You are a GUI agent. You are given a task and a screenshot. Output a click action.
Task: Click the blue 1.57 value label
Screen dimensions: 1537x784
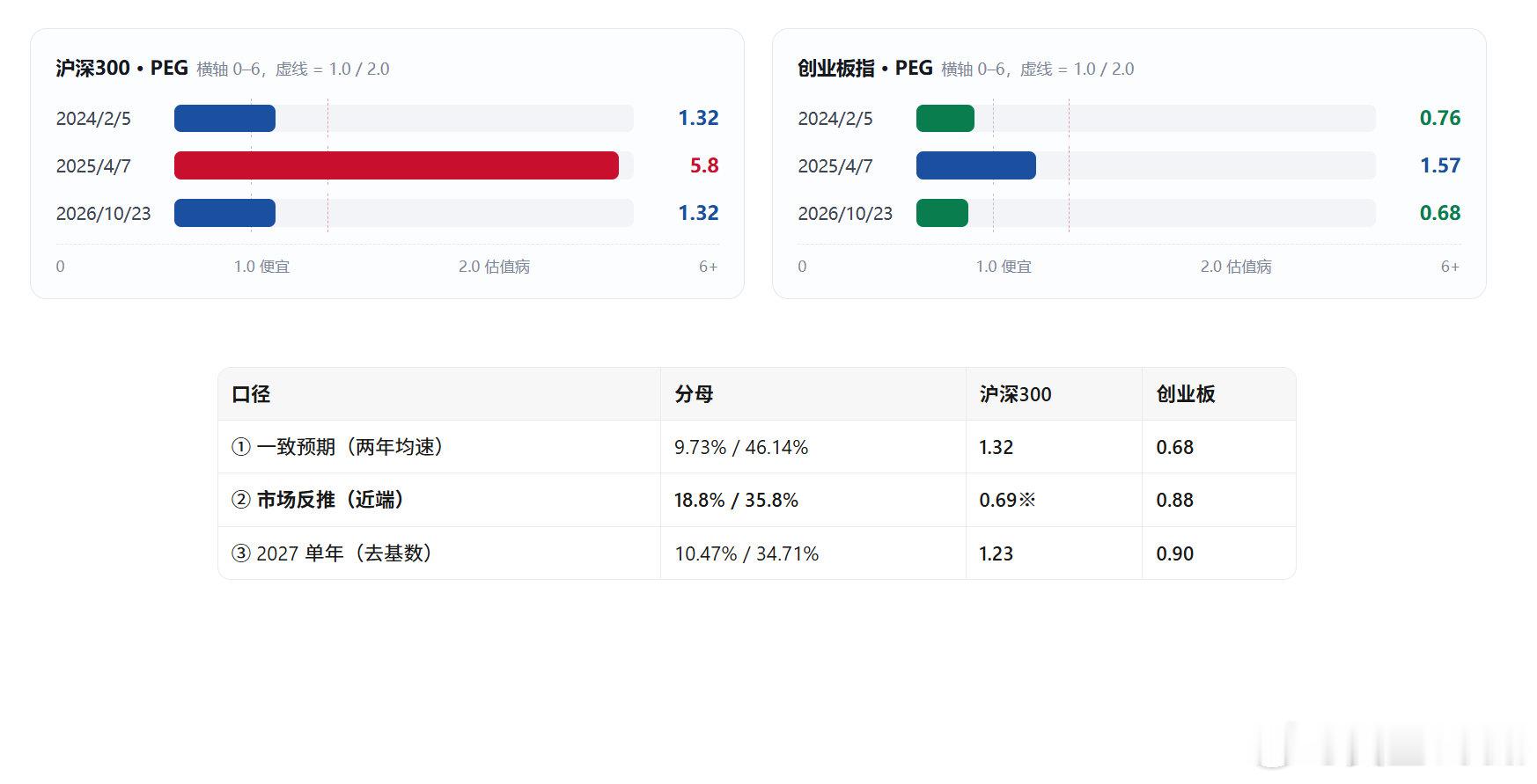(1440, 165)
